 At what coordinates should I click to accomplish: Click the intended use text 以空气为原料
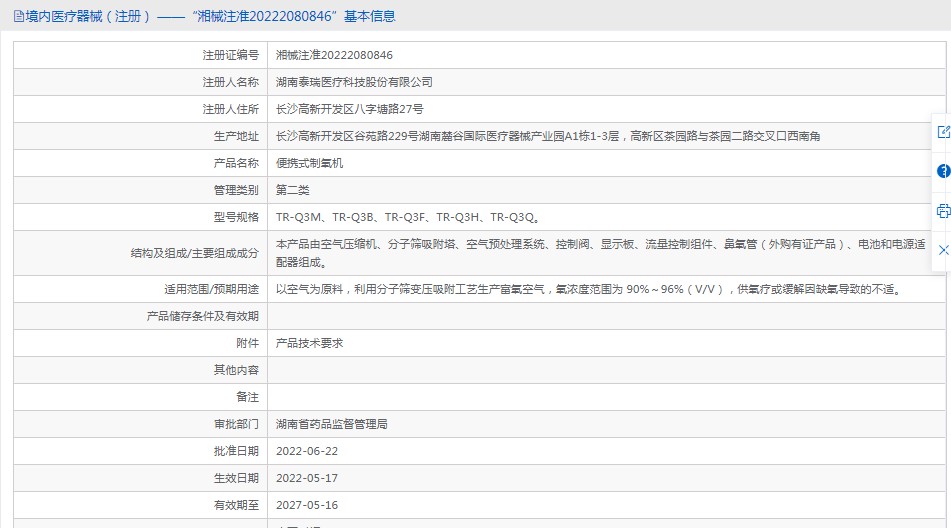[309, 289]
